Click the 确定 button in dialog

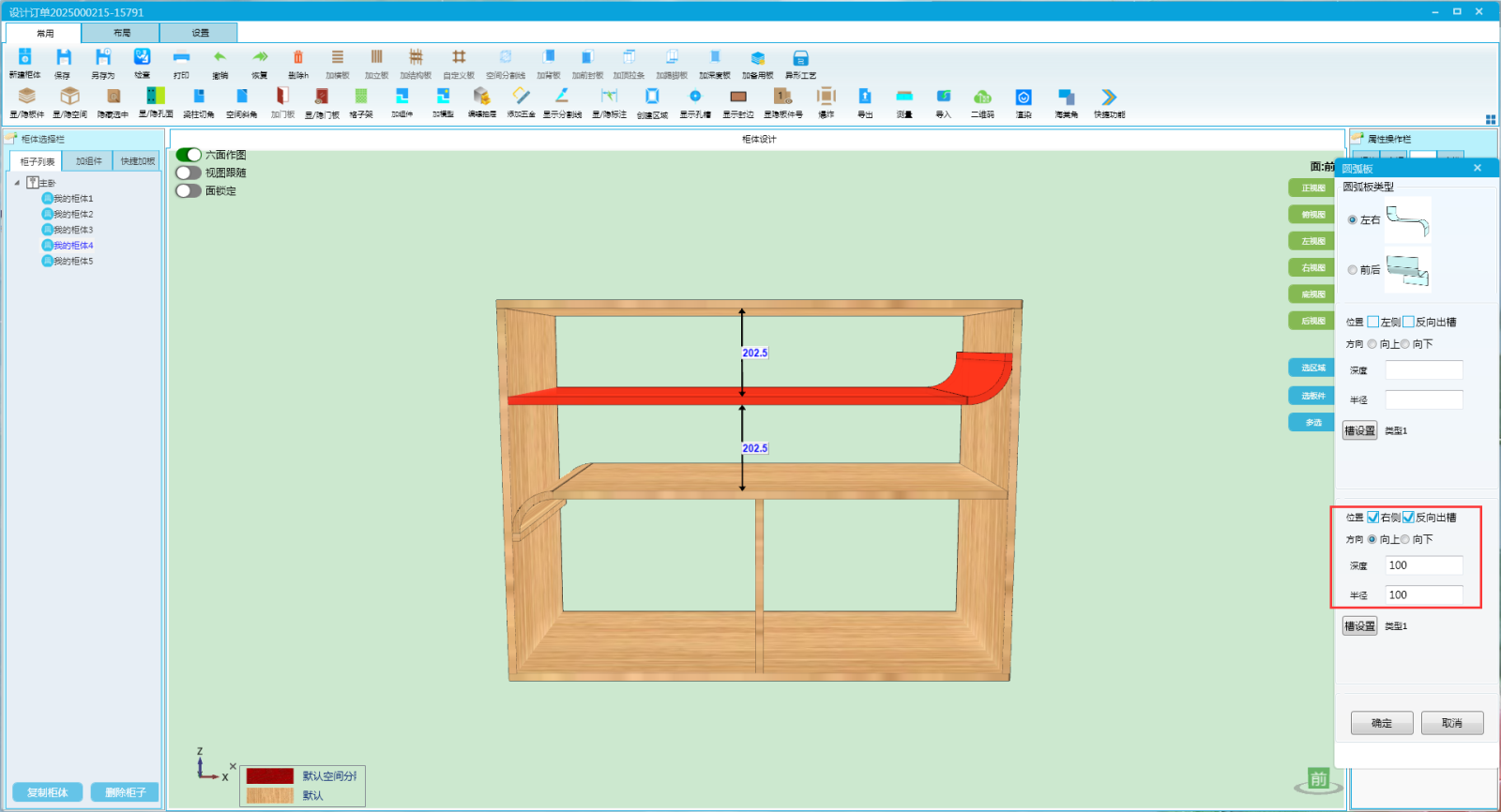pyautogui.click(x=1381, y=723)
